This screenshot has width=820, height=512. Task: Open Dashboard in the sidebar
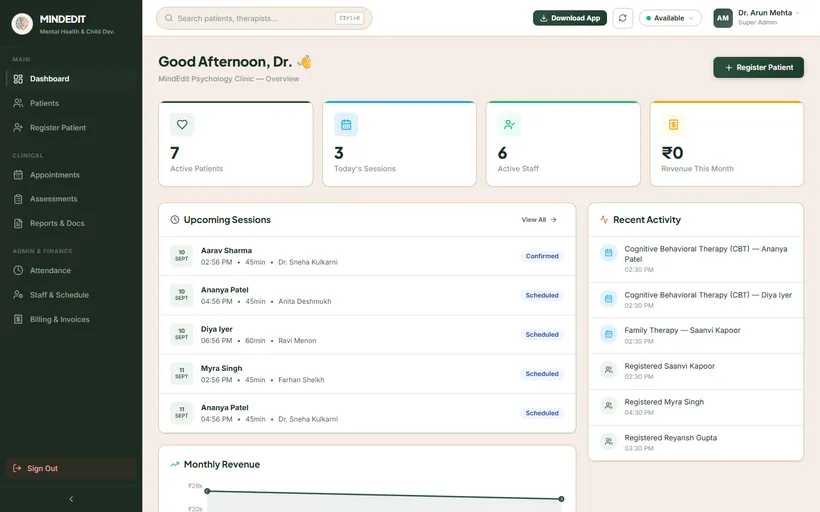point(71,79)
